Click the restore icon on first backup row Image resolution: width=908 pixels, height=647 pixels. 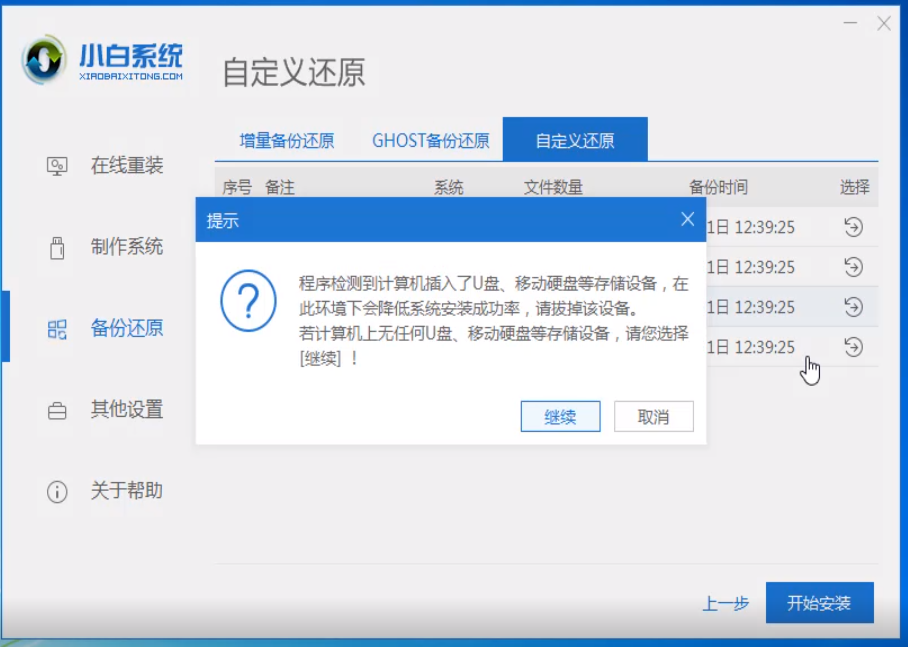click(x=851, y=227)
